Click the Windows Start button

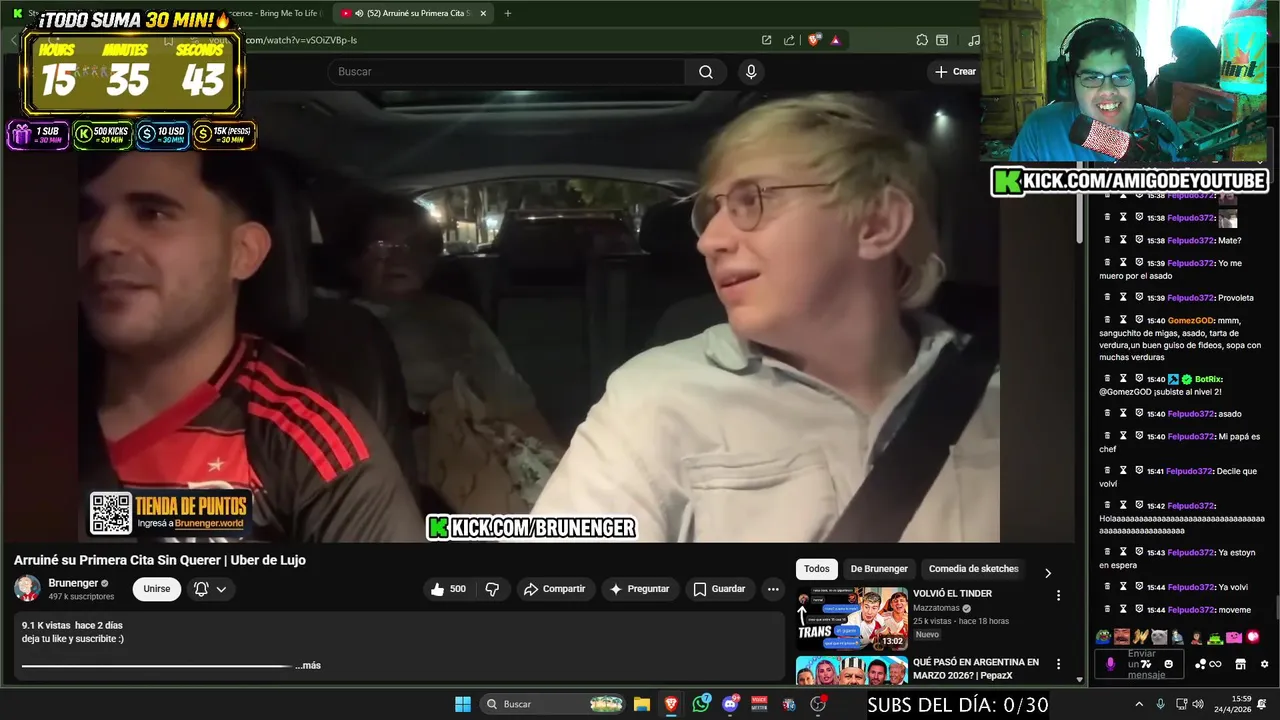click(x=463, y=704)
